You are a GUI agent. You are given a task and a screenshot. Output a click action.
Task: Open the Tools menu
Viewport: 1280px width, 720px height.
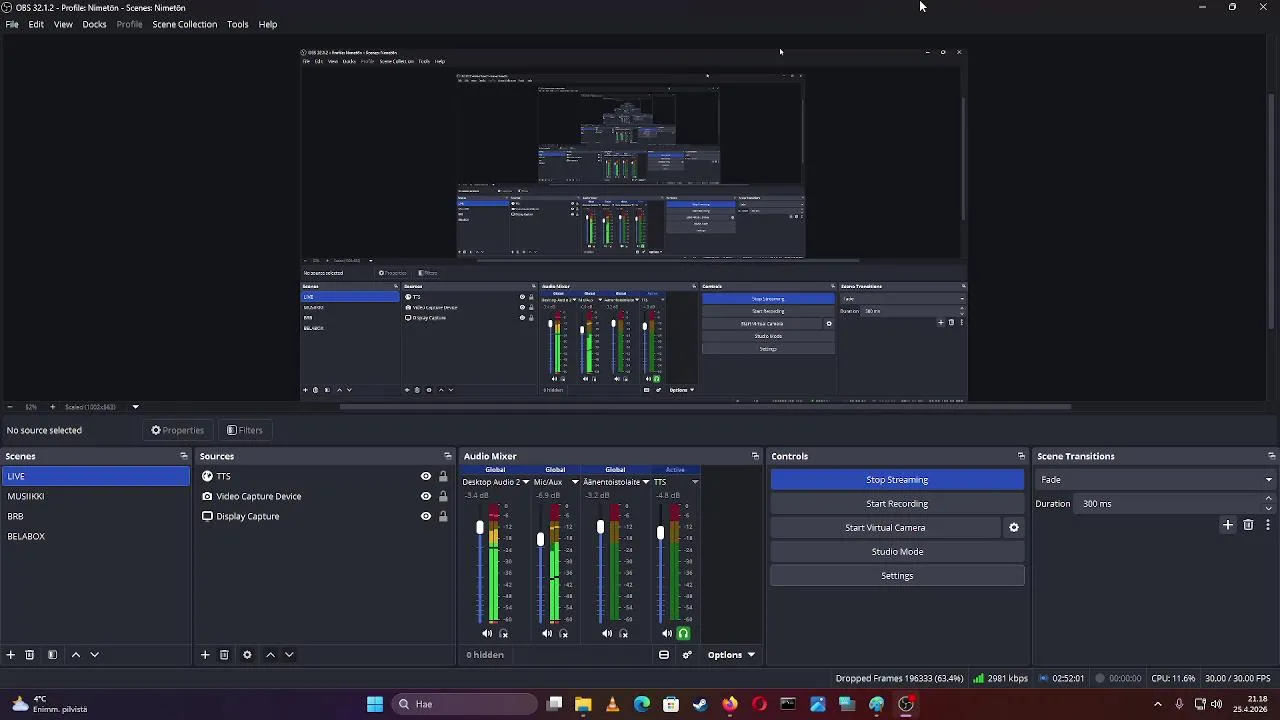point(238,24)
